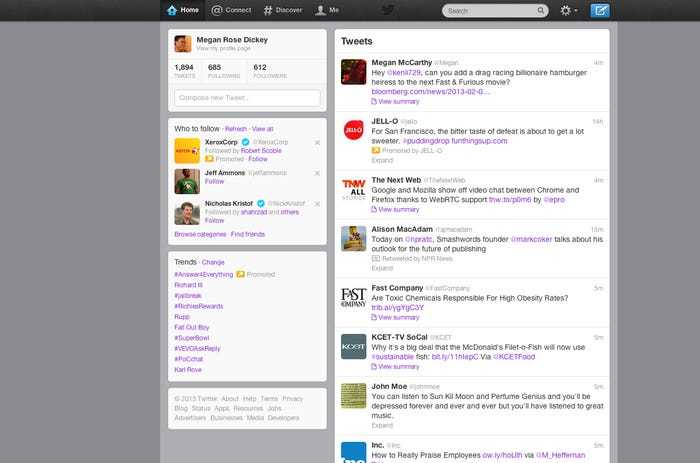Click the Nicholas Kristof avatar
700x463 pixels.
point(187,212)
